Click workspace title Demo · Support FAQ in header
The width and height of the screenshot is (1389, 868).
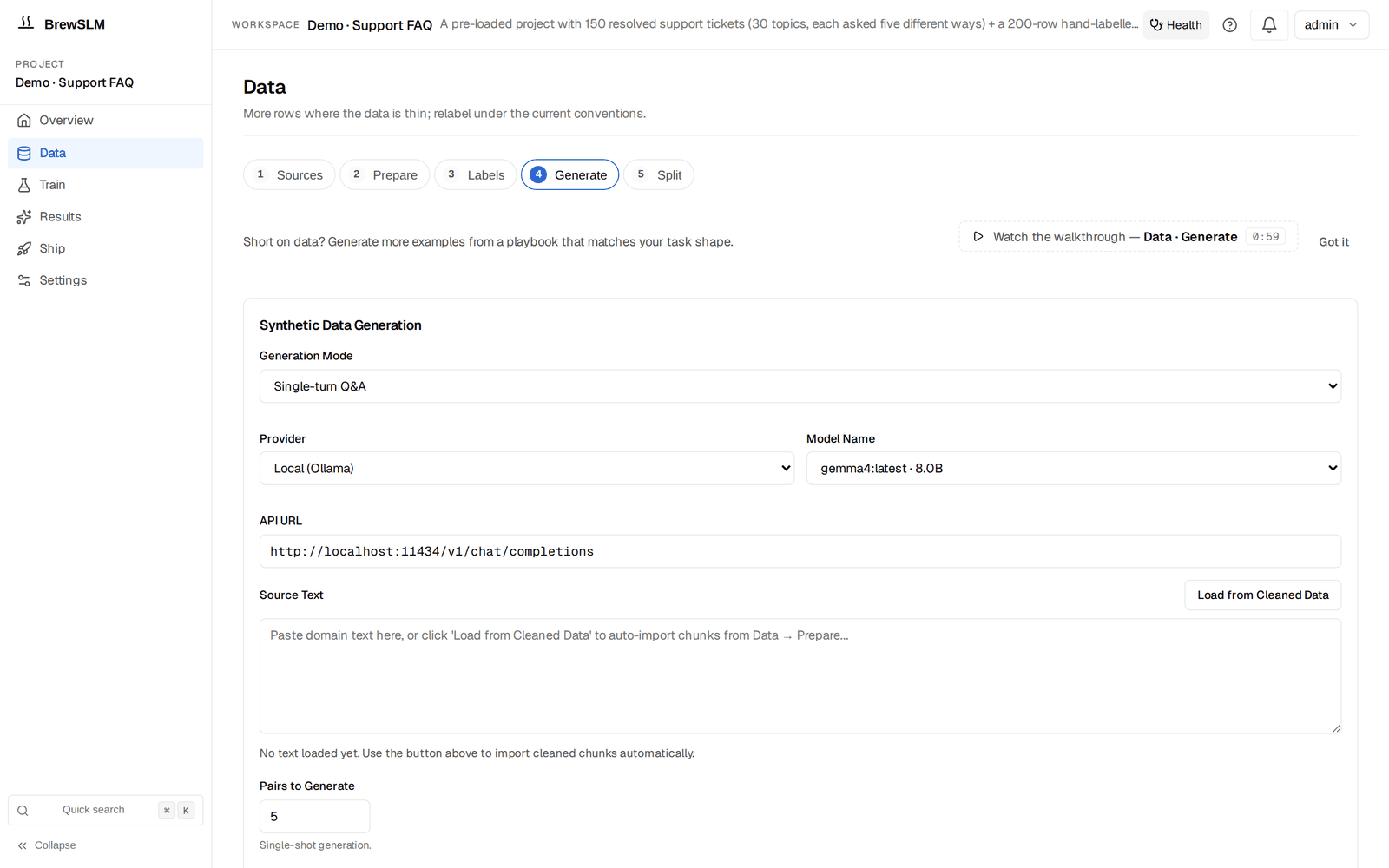tap(370, 25)
